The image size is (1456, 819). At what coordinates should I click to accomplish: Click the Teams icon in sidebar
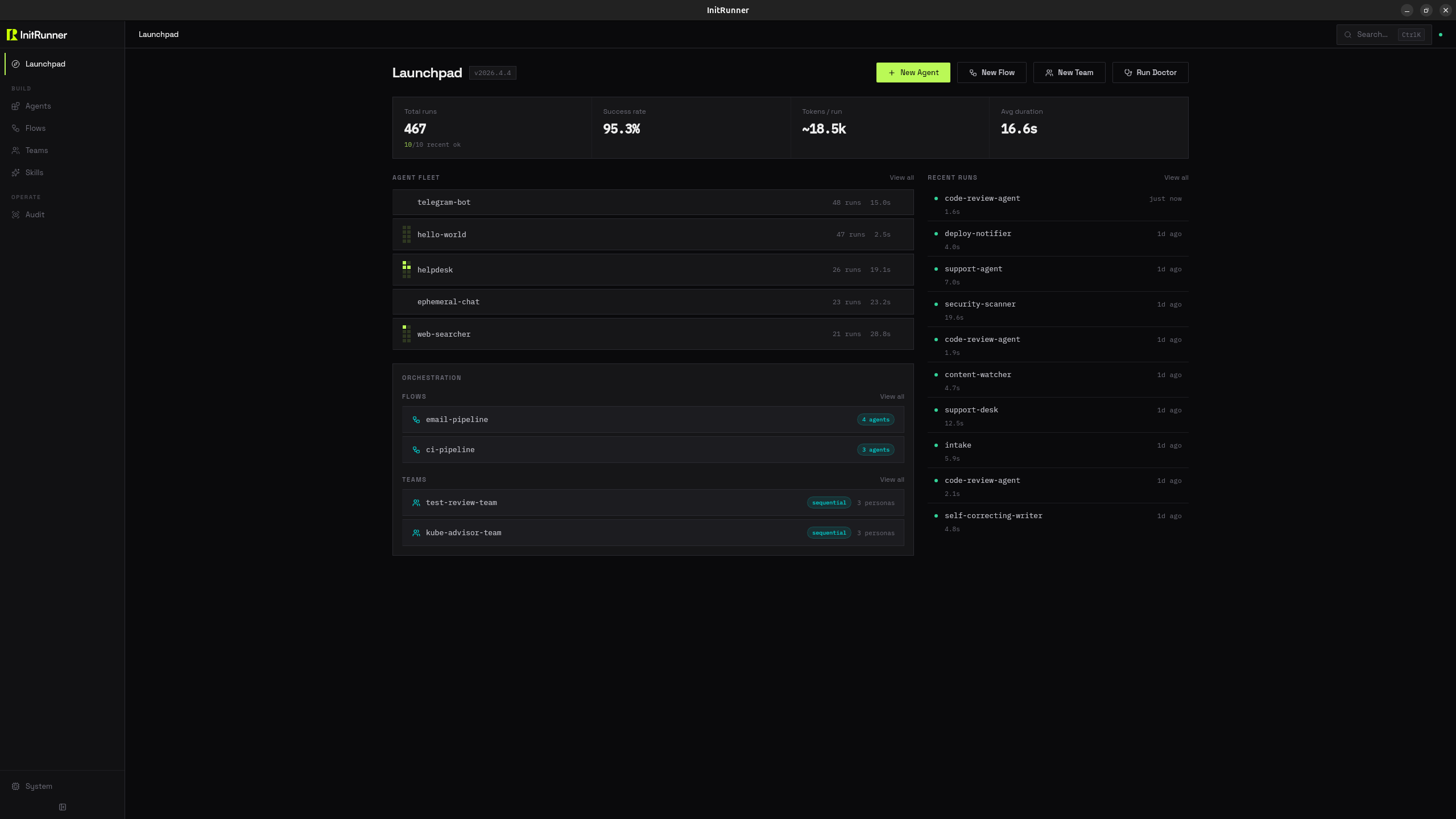pyautogui.click(x=16, y=151)
